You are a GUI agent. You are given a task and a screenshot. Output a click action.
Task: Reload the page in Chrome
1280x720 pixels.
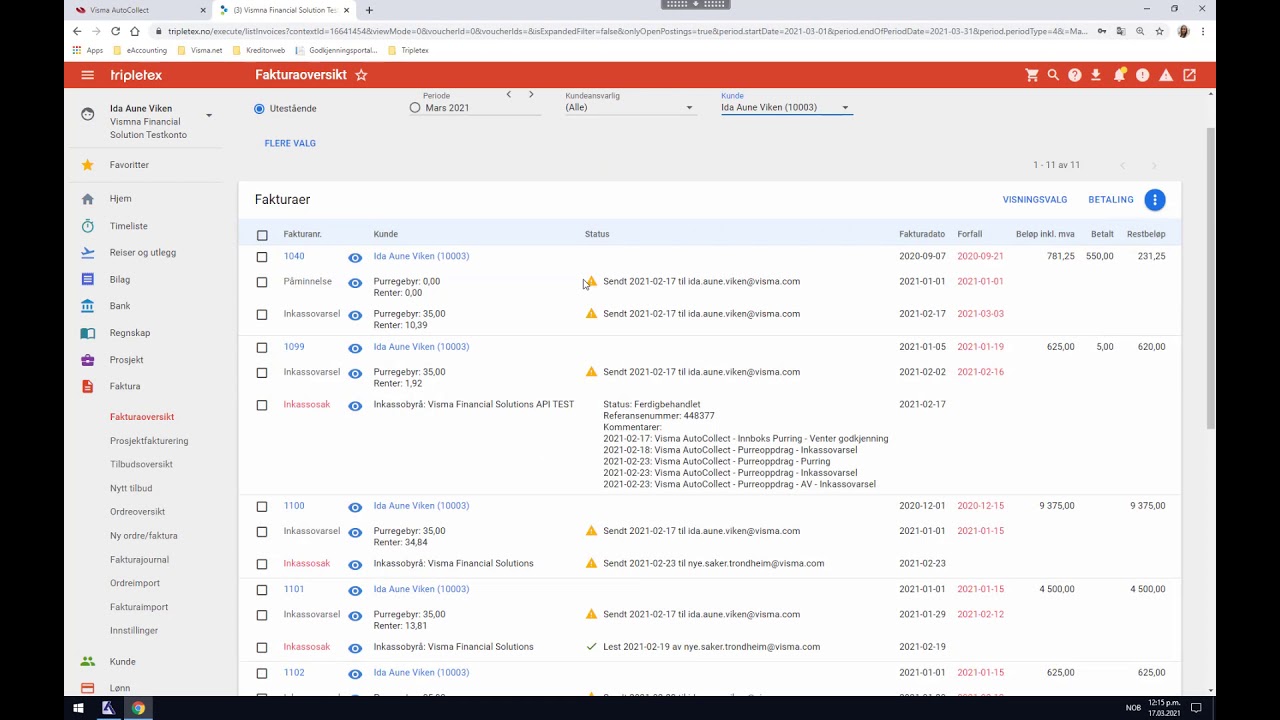click(115, 31)
